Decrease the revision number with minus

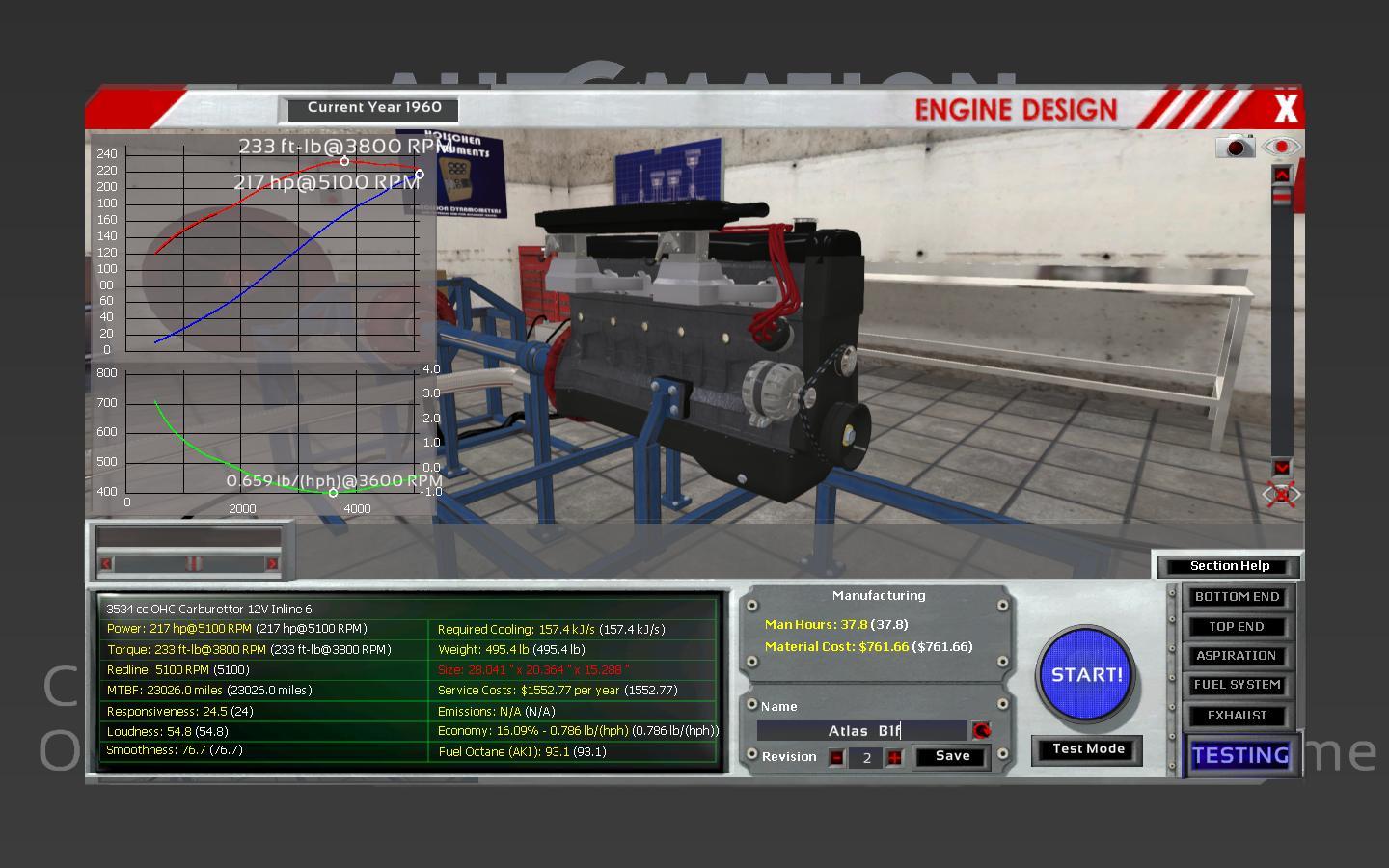836,758
